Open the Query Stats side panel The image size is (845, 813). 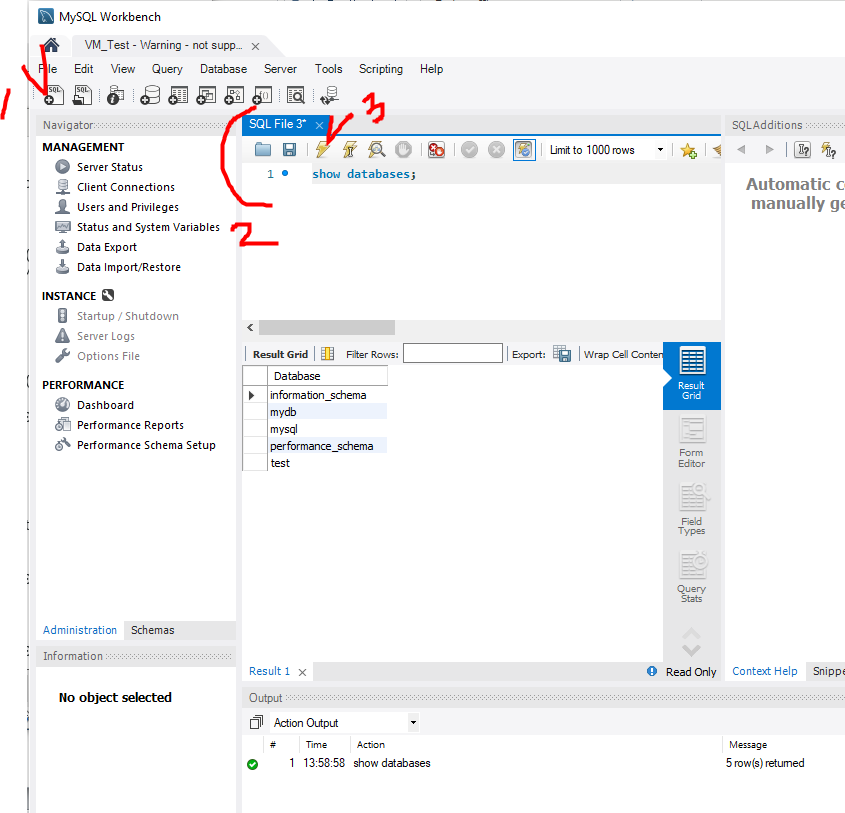coord(691,576)
